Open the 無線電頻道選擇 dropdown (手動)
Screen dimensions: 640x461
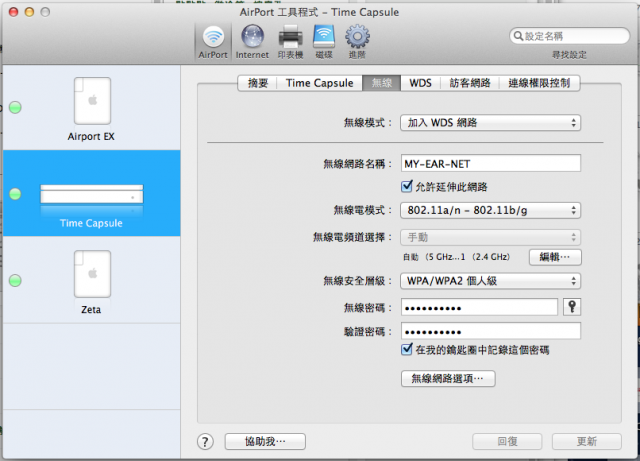tap(490, 237)
